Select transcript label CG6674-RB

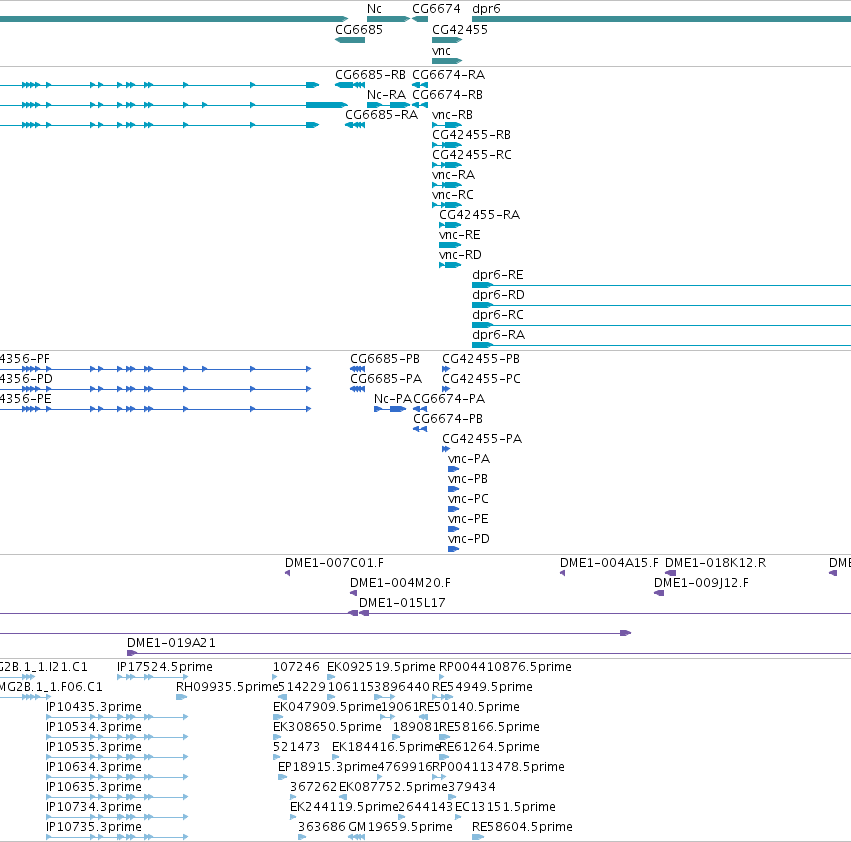[447, 94]
